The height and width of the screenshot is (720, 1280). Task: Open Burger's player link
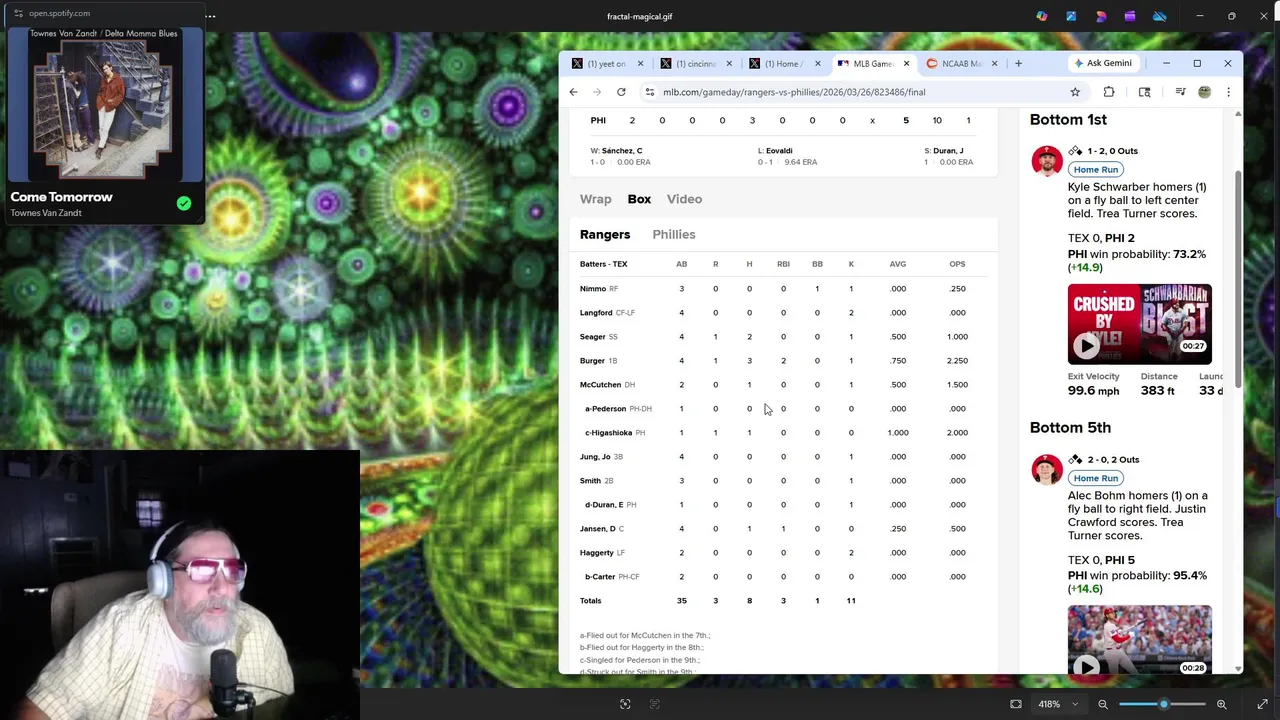(x=592, y=361)
